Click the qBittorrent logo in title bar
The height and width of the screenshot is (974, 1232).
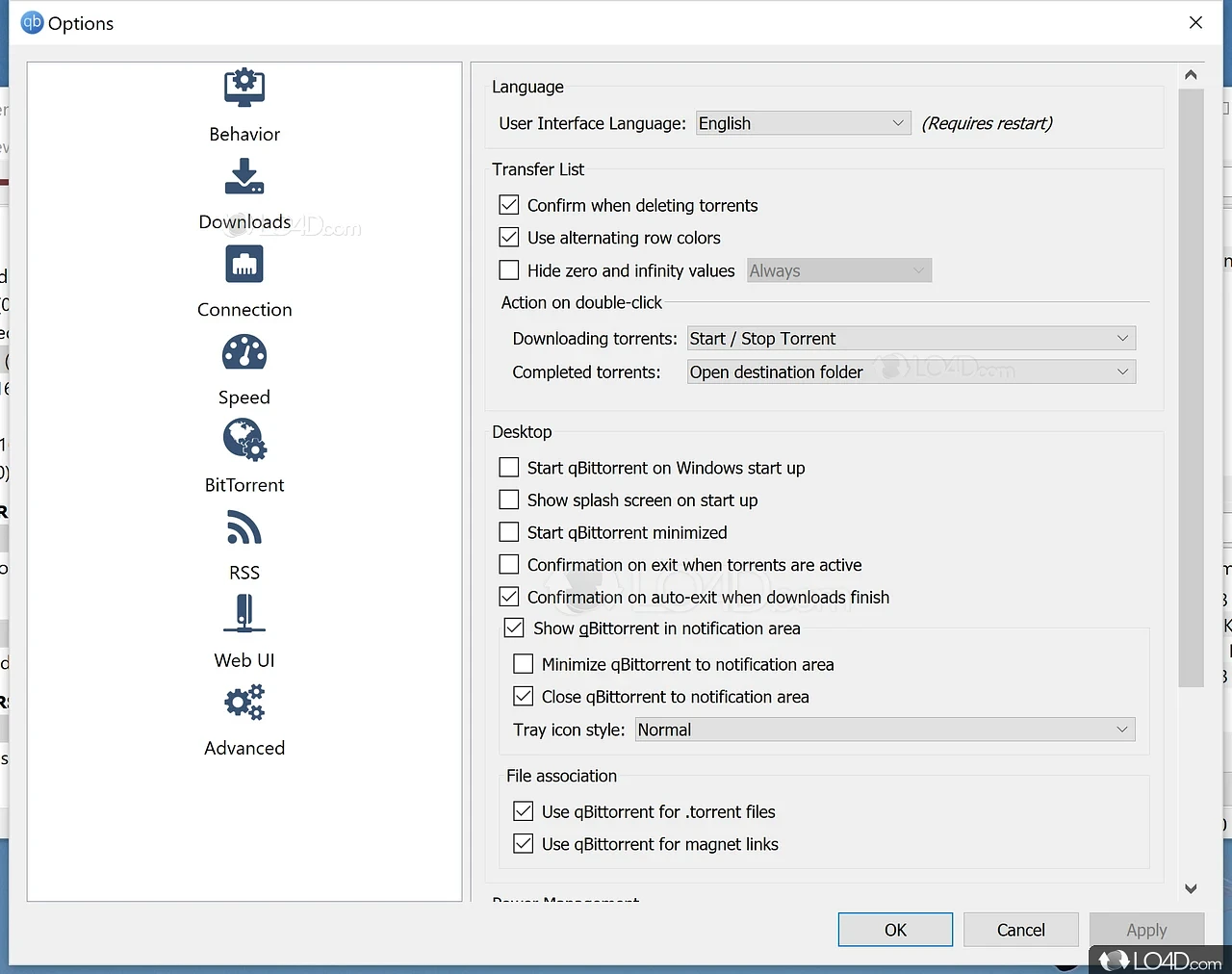[32, 22]
